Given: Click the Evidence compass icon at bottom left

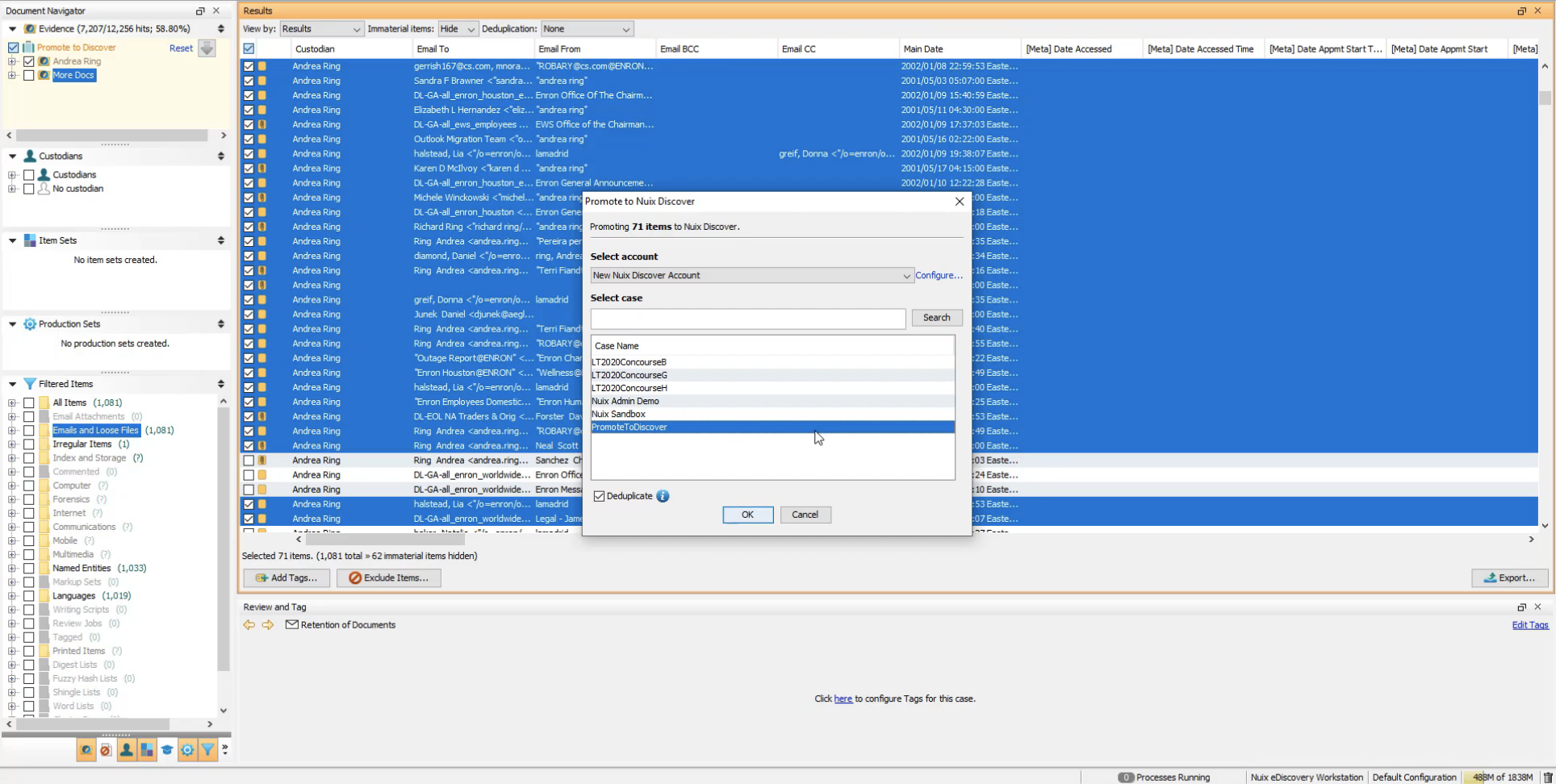Looking at the screenshot, I should (x=86, y=750).
